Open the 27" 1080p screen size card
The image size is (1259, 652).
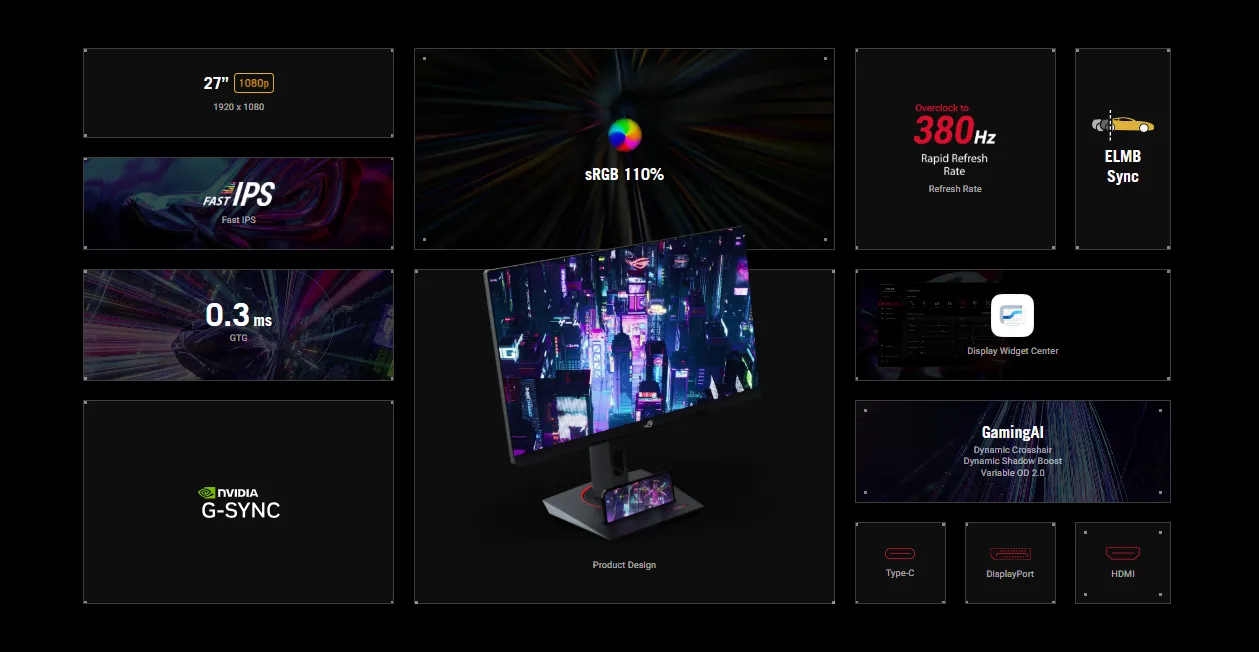238,92
